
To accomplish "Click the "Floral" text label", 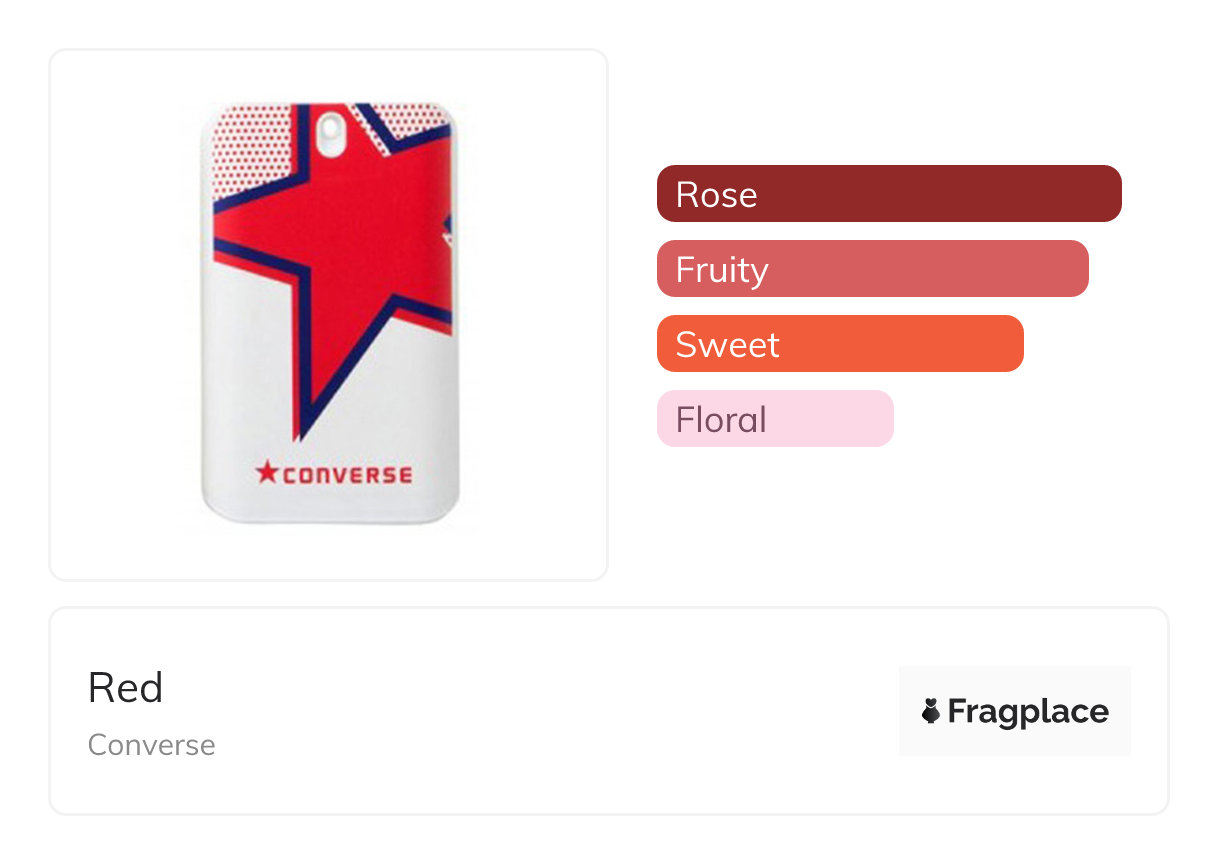I will 721,419.
